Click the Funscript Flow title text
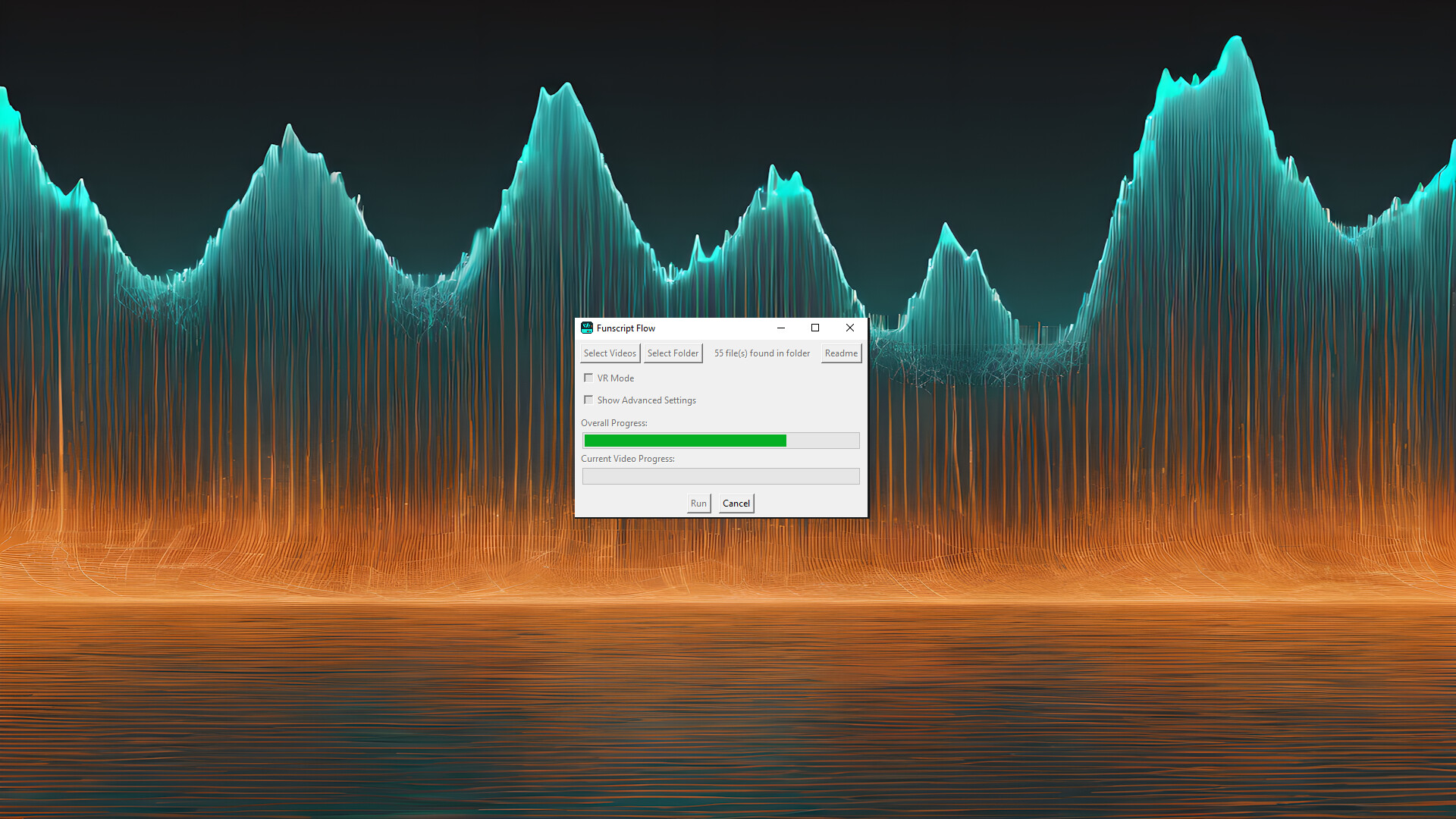 click(626, 328)
